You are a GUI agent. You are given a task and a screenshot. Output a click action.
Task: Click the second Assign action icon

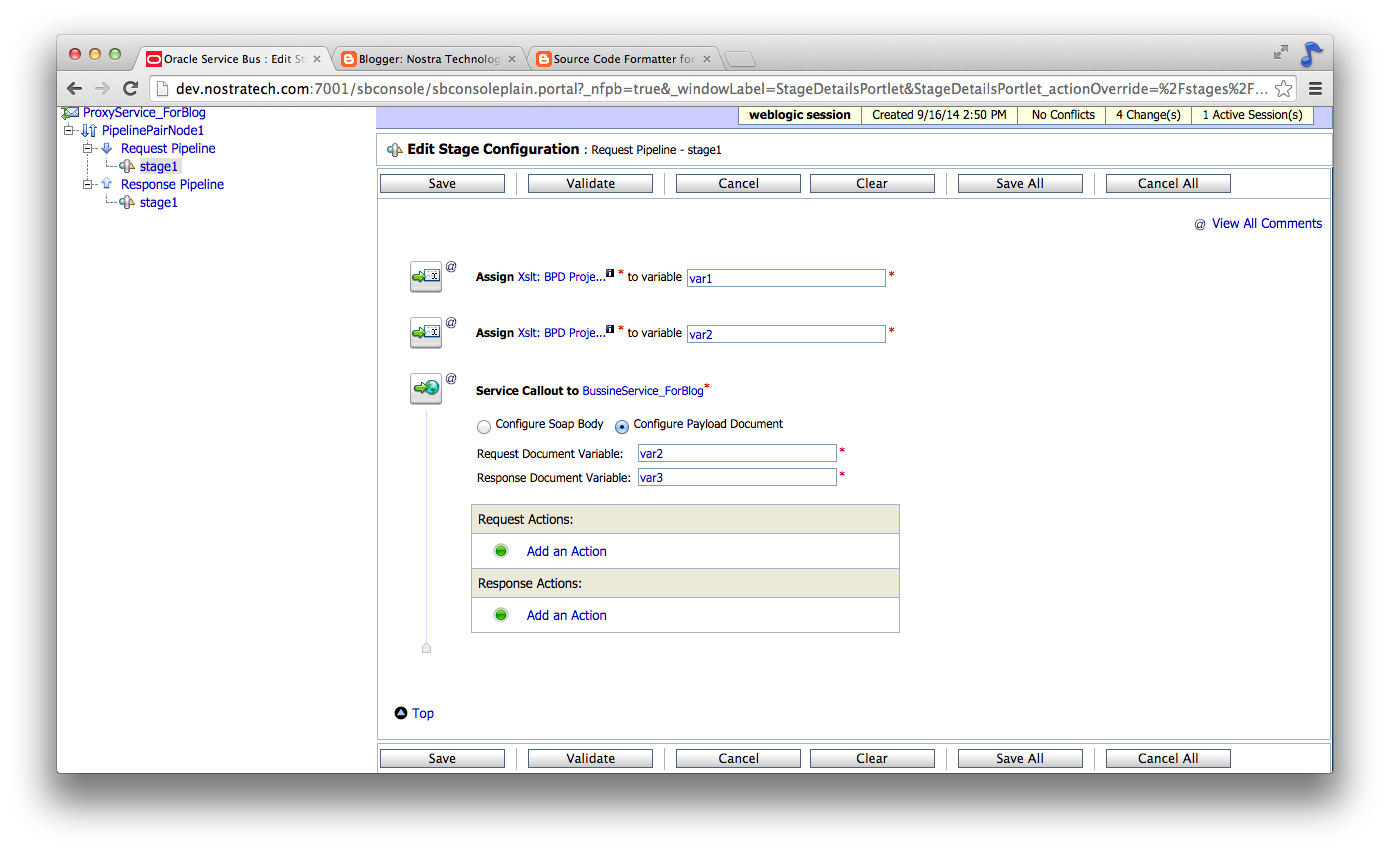point(425,332)
